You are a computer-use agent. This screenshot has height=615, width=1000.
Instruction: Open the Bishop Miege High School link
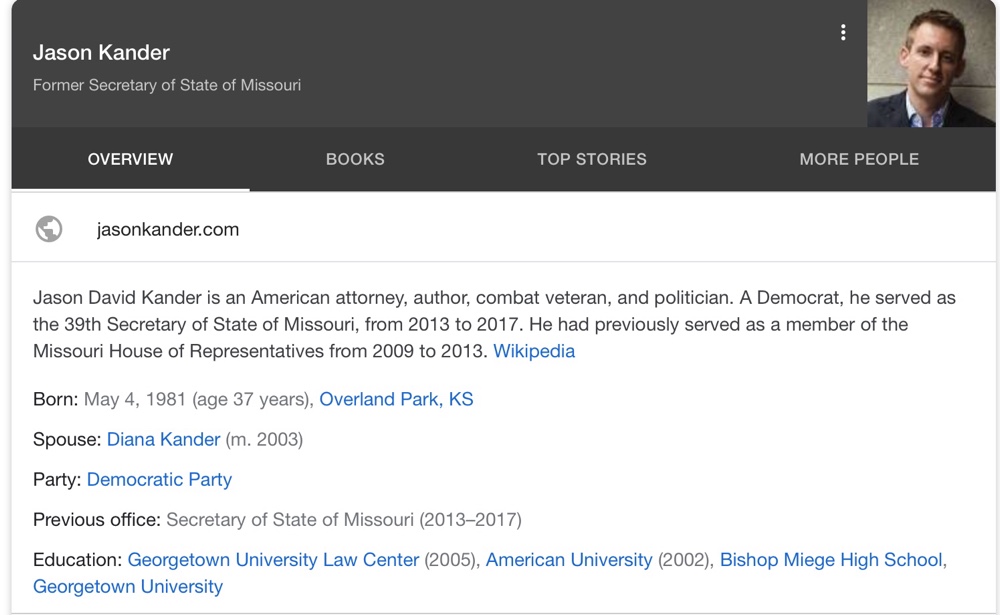(831, 559)
